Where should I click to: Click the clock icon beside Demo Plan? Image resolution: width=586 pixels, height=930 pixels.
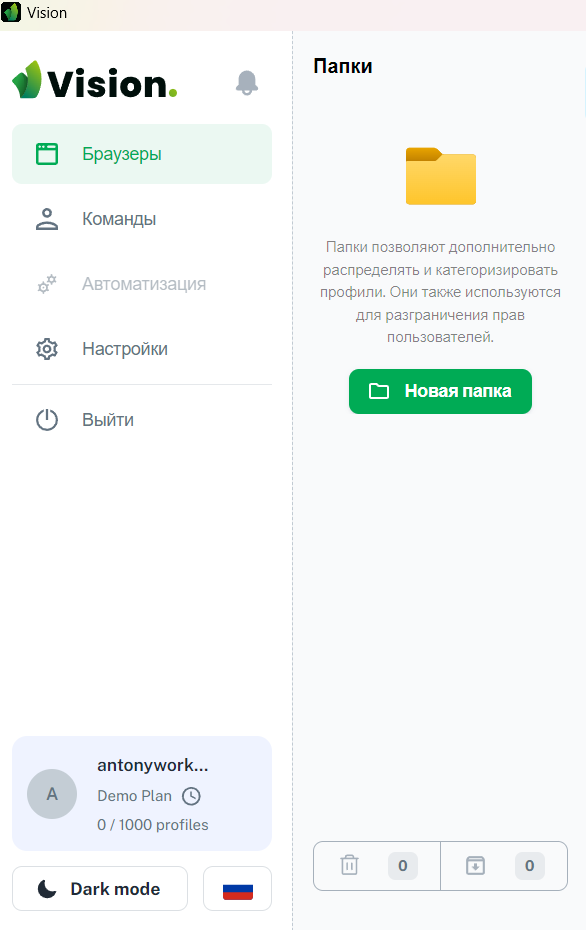click(191, 796)
